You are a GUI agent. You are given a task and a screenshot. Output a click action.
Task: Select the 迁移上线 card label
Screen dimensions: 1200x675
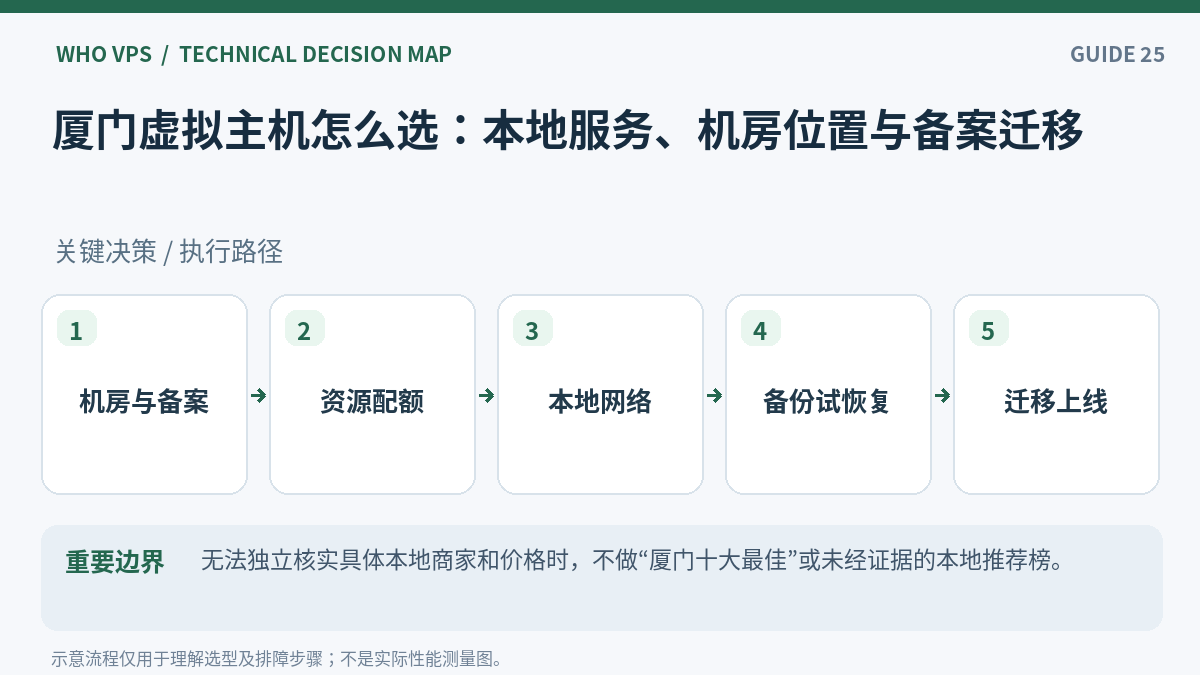(x=1056, y=402)
